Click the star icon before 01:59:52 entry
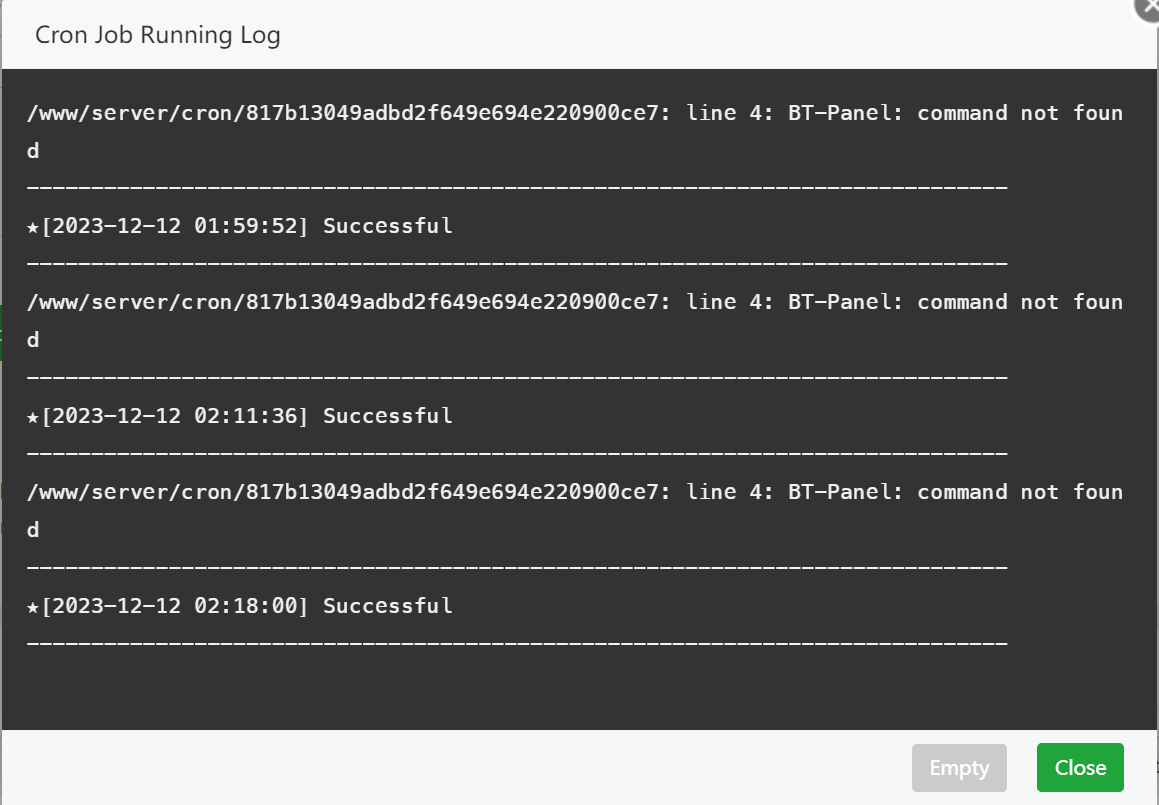 [33, 227]
